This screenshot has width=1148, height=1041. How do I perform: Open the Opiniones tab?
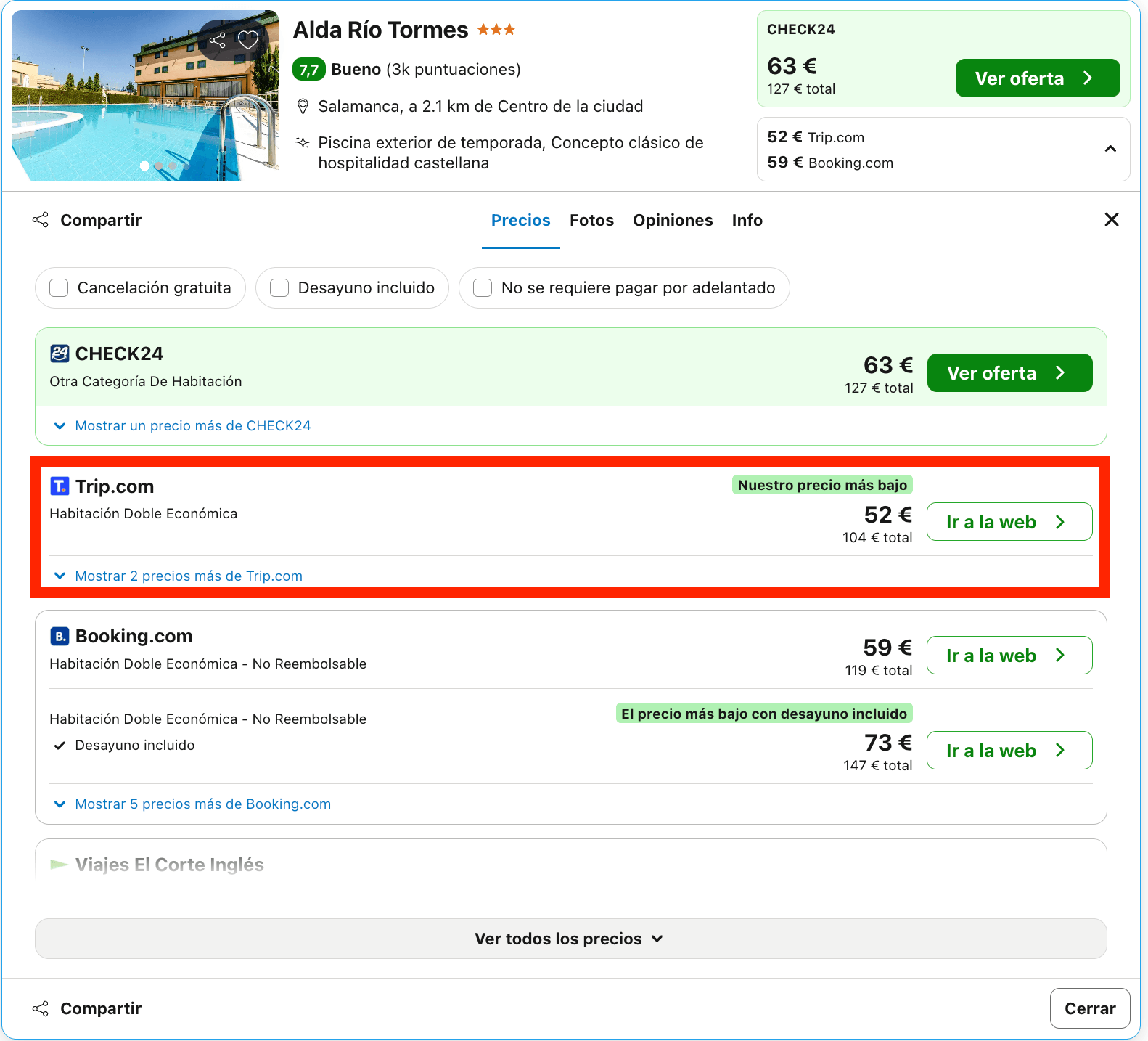pos(673,220)
